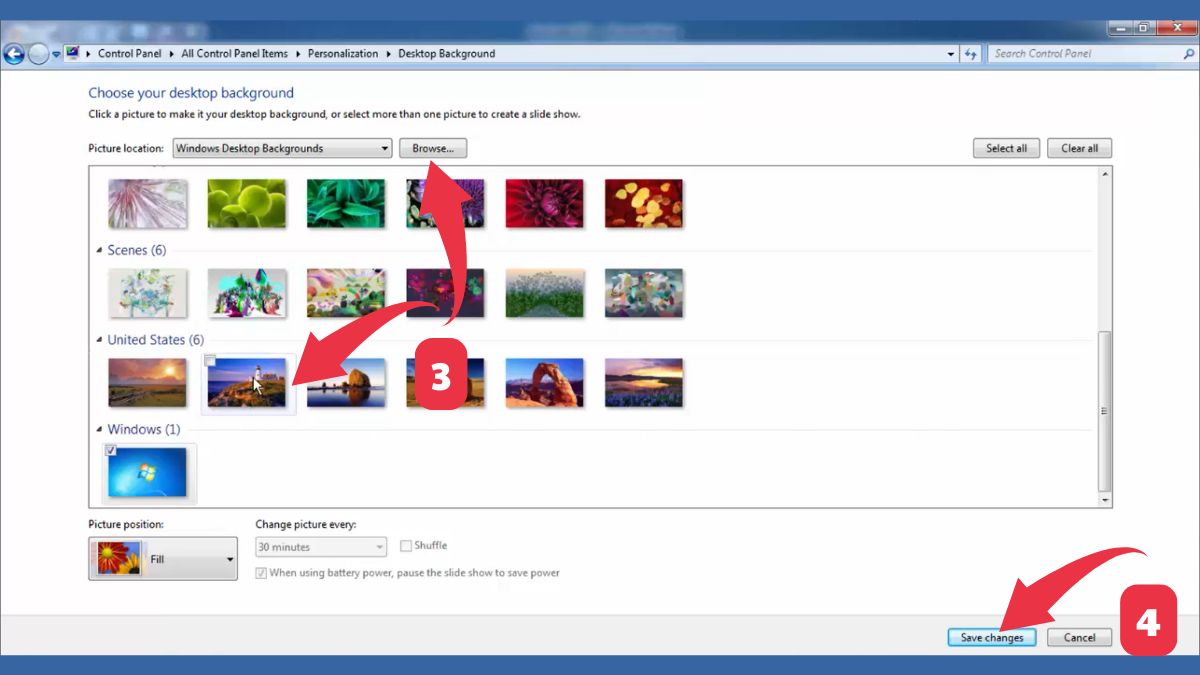Navigate to Personalization via the breadcrumb

343,53
